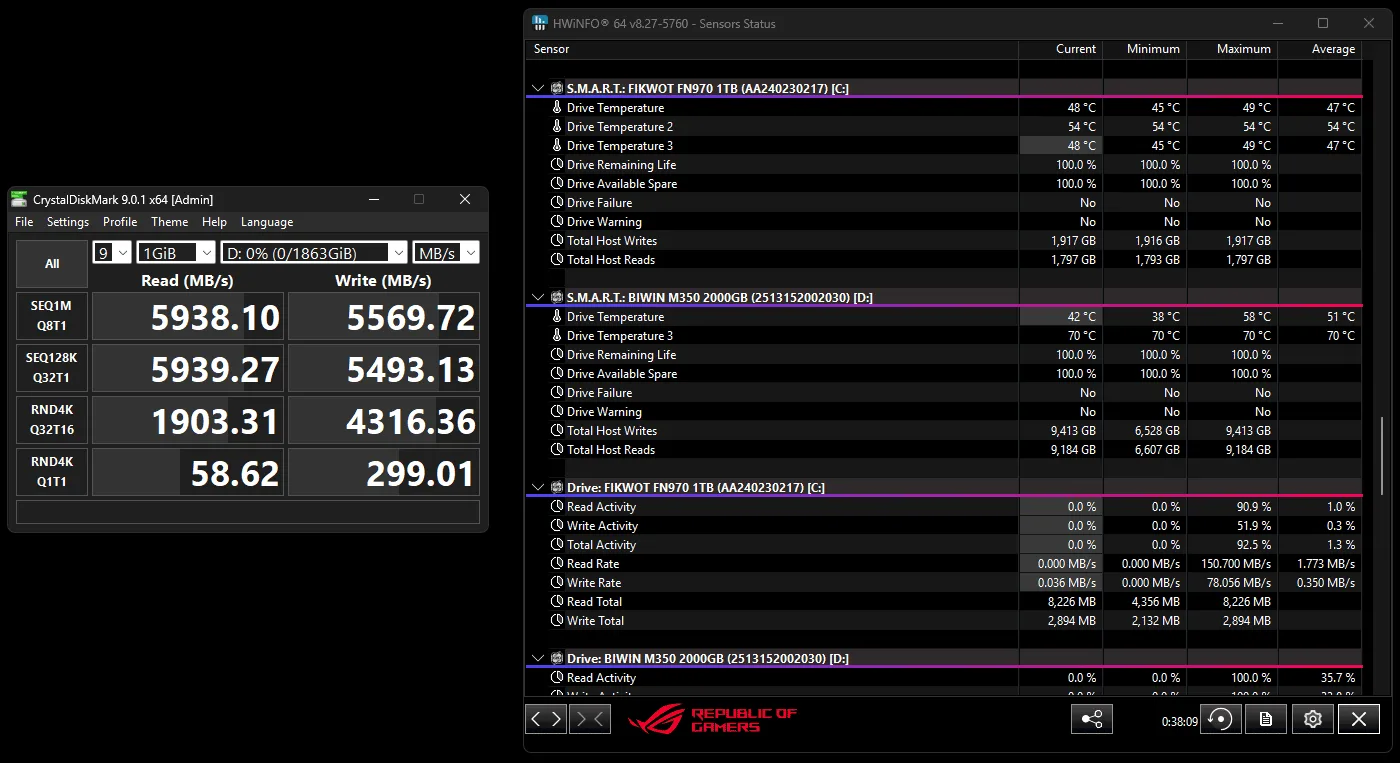Open the Language menu in CrystalDiskMark
Screen dimensions: 1400x763
click(x=267, y=222)
